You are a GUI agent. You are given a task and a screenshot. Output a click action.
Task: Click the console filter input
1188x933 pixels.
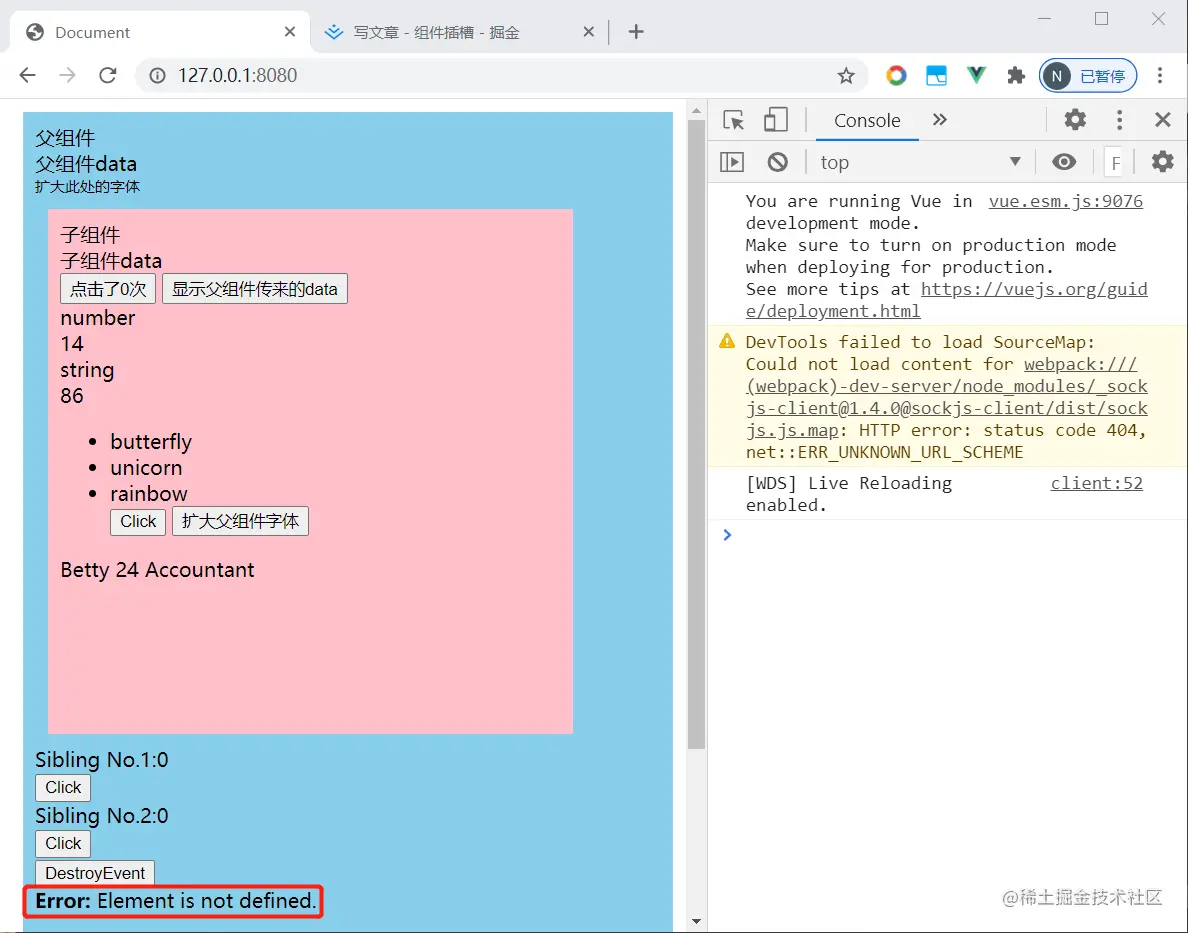pyautogui.click(x=1115, y=162)
